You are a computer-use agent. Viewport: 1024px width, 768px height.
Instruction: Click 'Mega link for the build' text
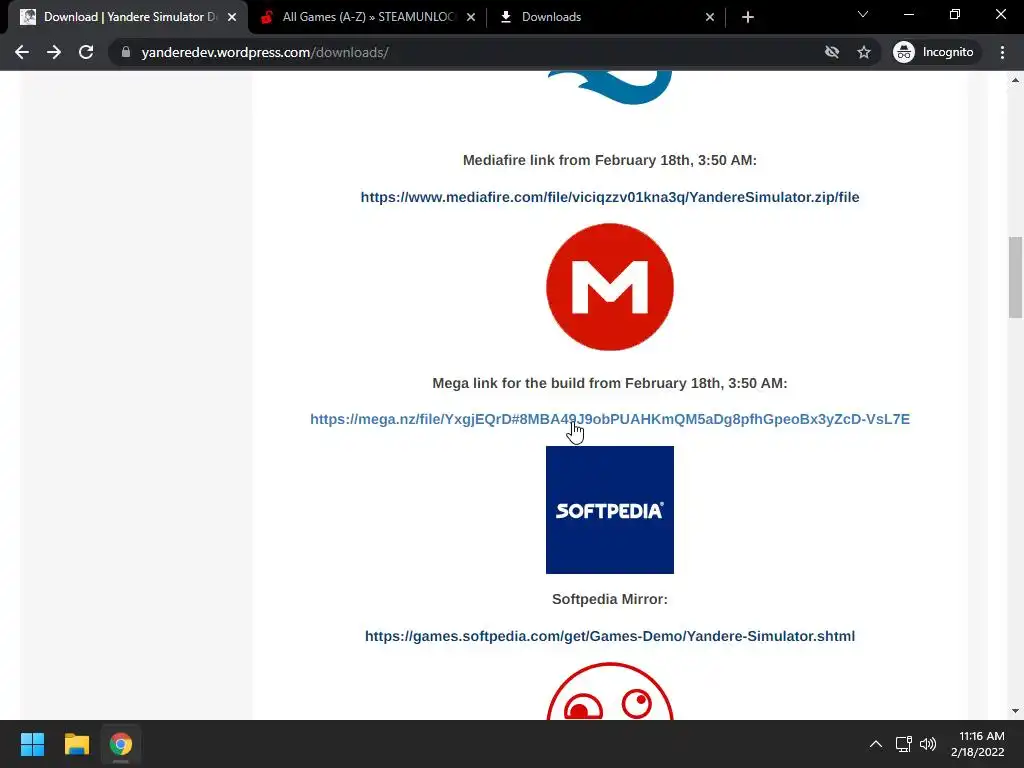tap(610, 383)
